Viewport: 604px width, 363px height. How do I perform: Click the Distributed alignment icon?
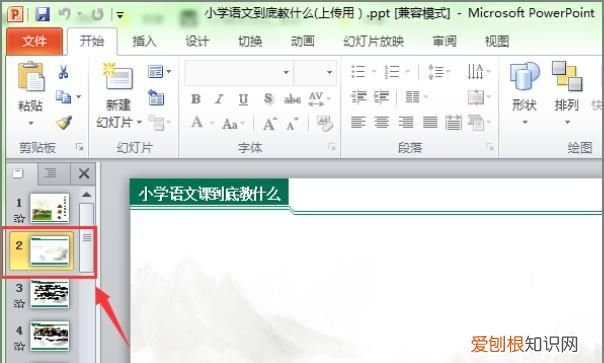(x=453, y=123)
